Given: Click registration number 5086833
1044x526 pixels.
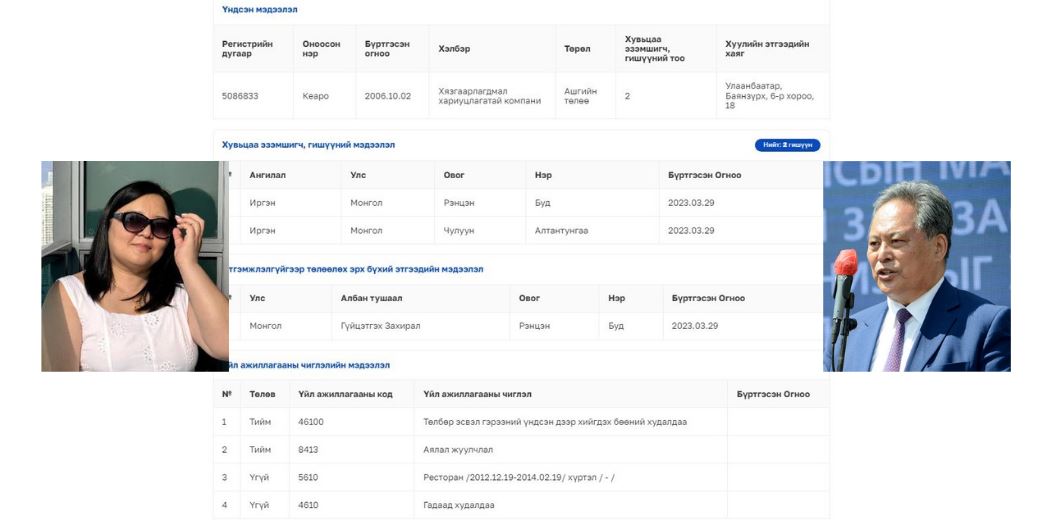Looking at the screenshot, I should 240,96.
